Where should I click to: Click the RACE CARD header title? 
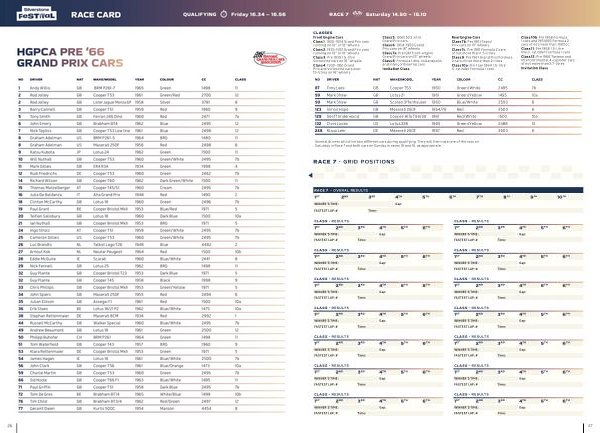pyautogui.click(x=96, y=15)
